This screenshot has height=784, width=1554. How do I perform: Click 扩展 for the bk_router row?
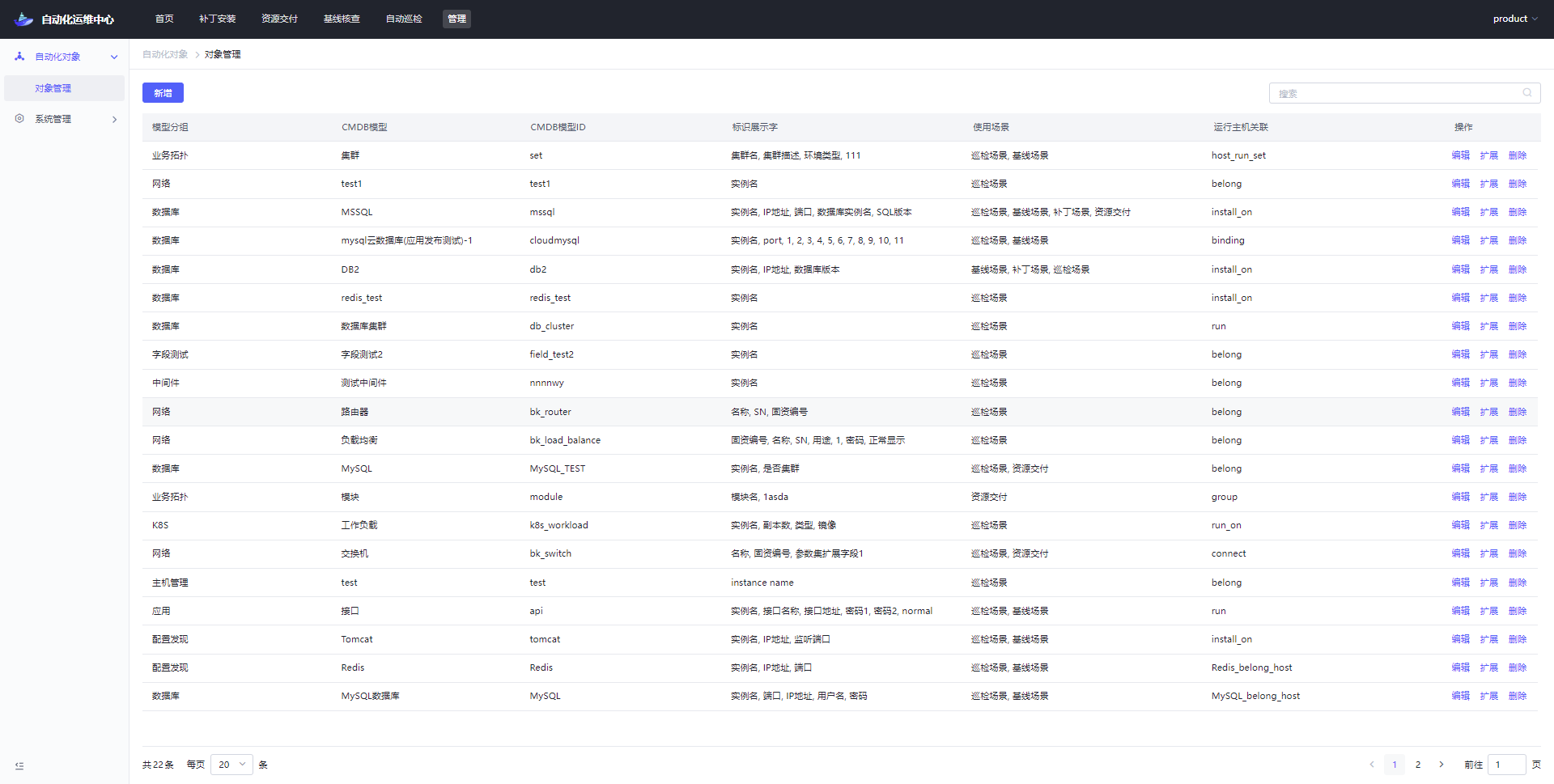tap(1488, 412)
